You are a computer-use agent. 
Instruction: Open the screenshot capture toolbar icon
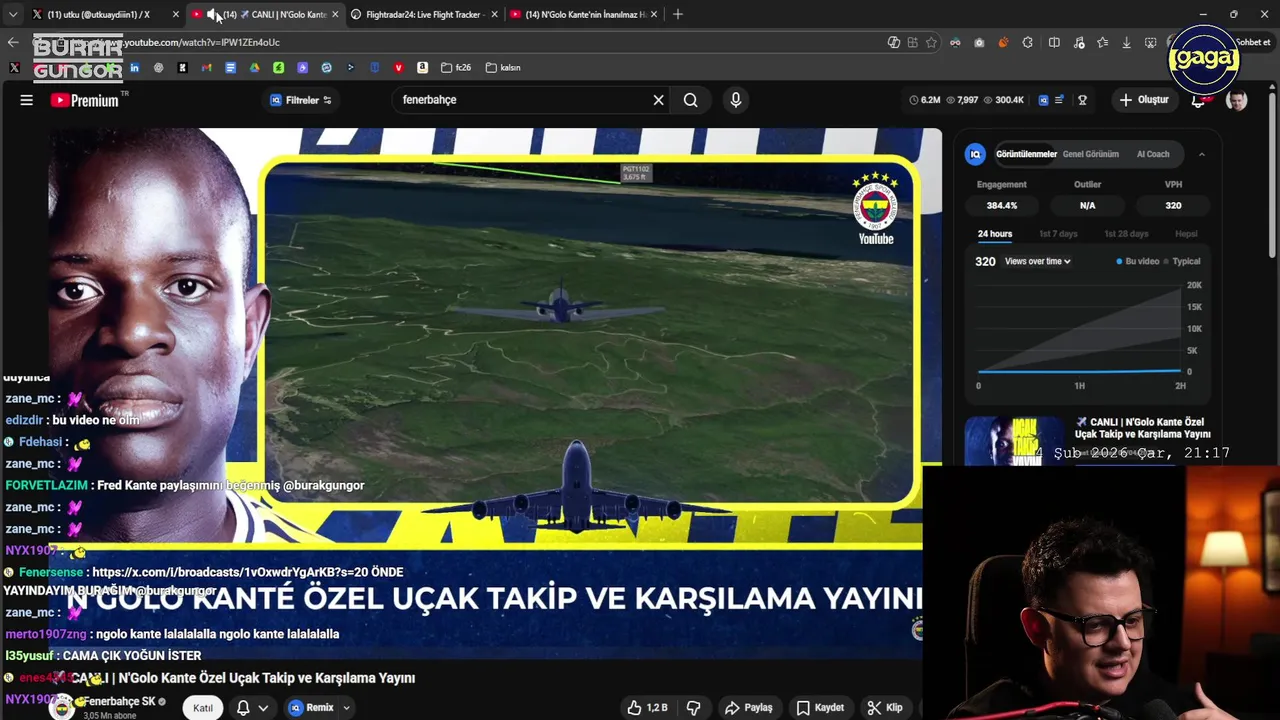coord(1150,43)
